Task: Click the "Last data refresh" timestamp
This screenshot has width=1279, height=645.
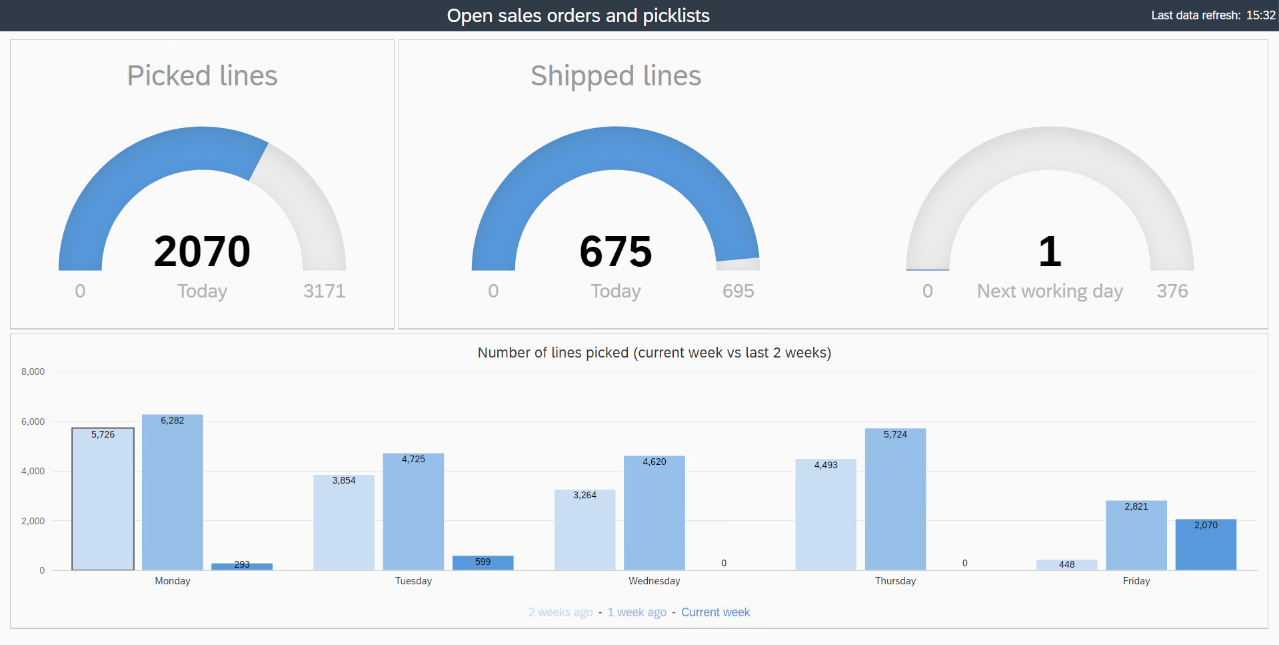Action: [1212, 15]
